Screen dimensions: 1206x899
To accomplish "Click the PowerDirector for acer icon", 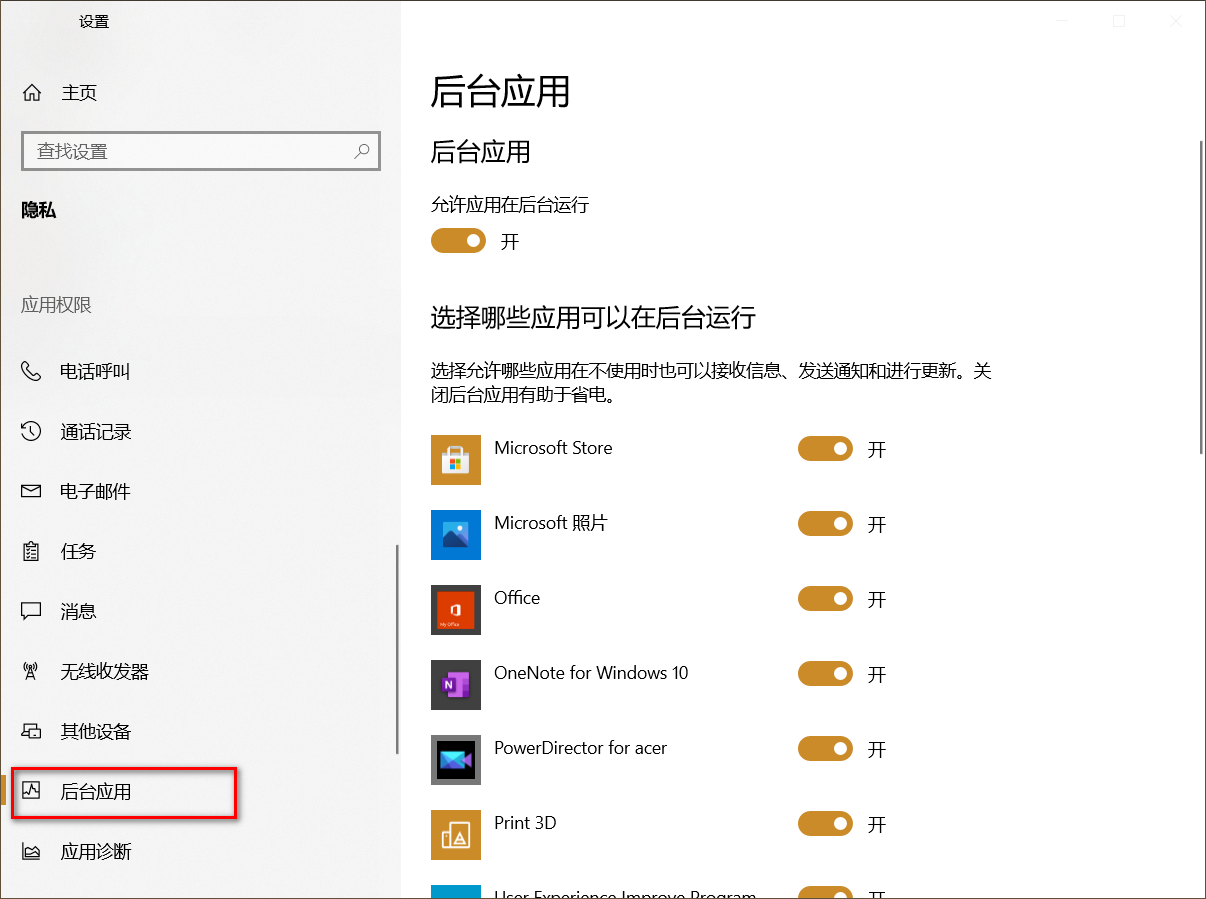I will (x=456, y=760).
